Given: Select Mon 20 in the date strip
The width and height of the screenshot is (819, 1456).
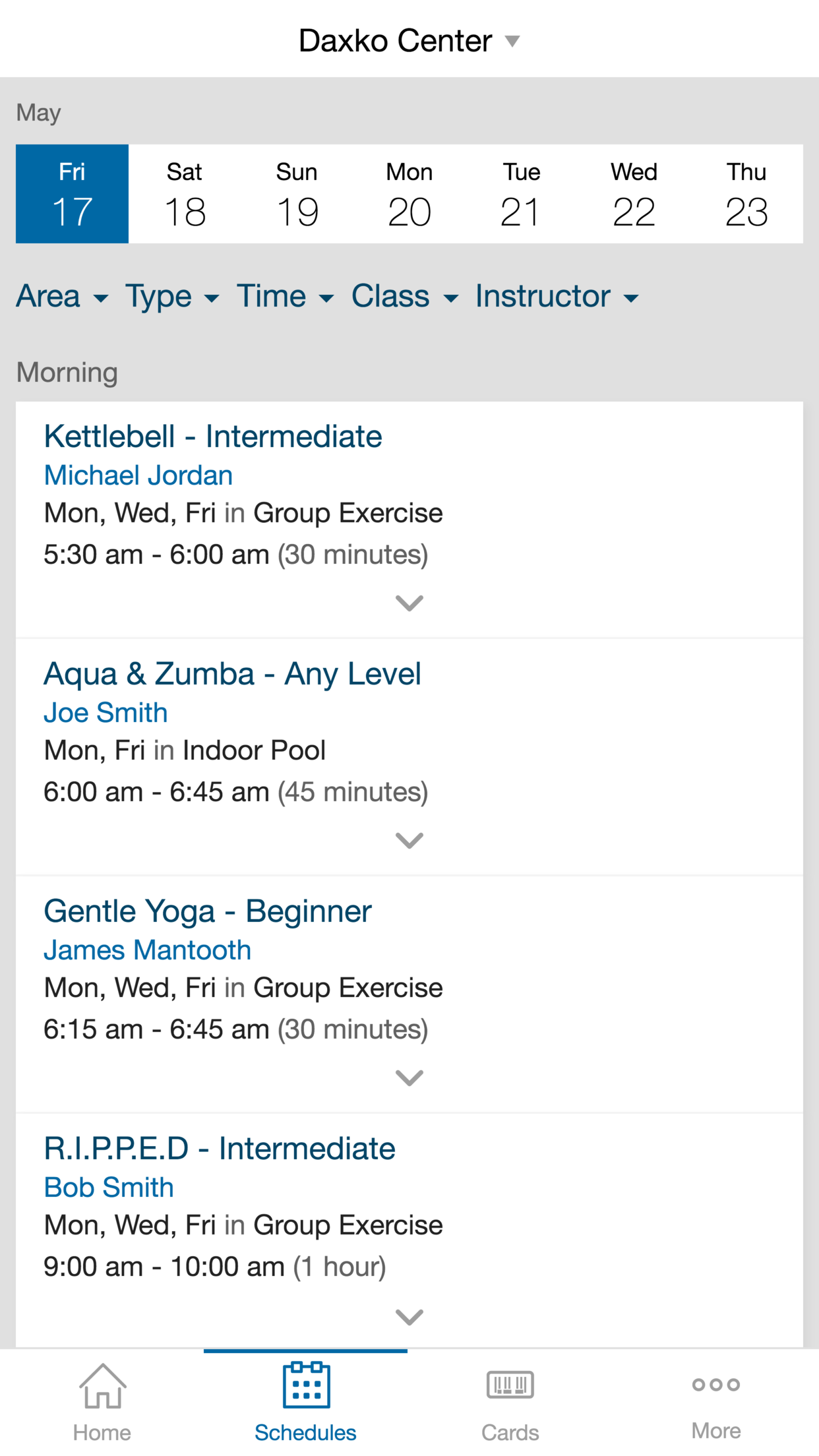Looking at the screenshot, I should click(x=409, y=194).
